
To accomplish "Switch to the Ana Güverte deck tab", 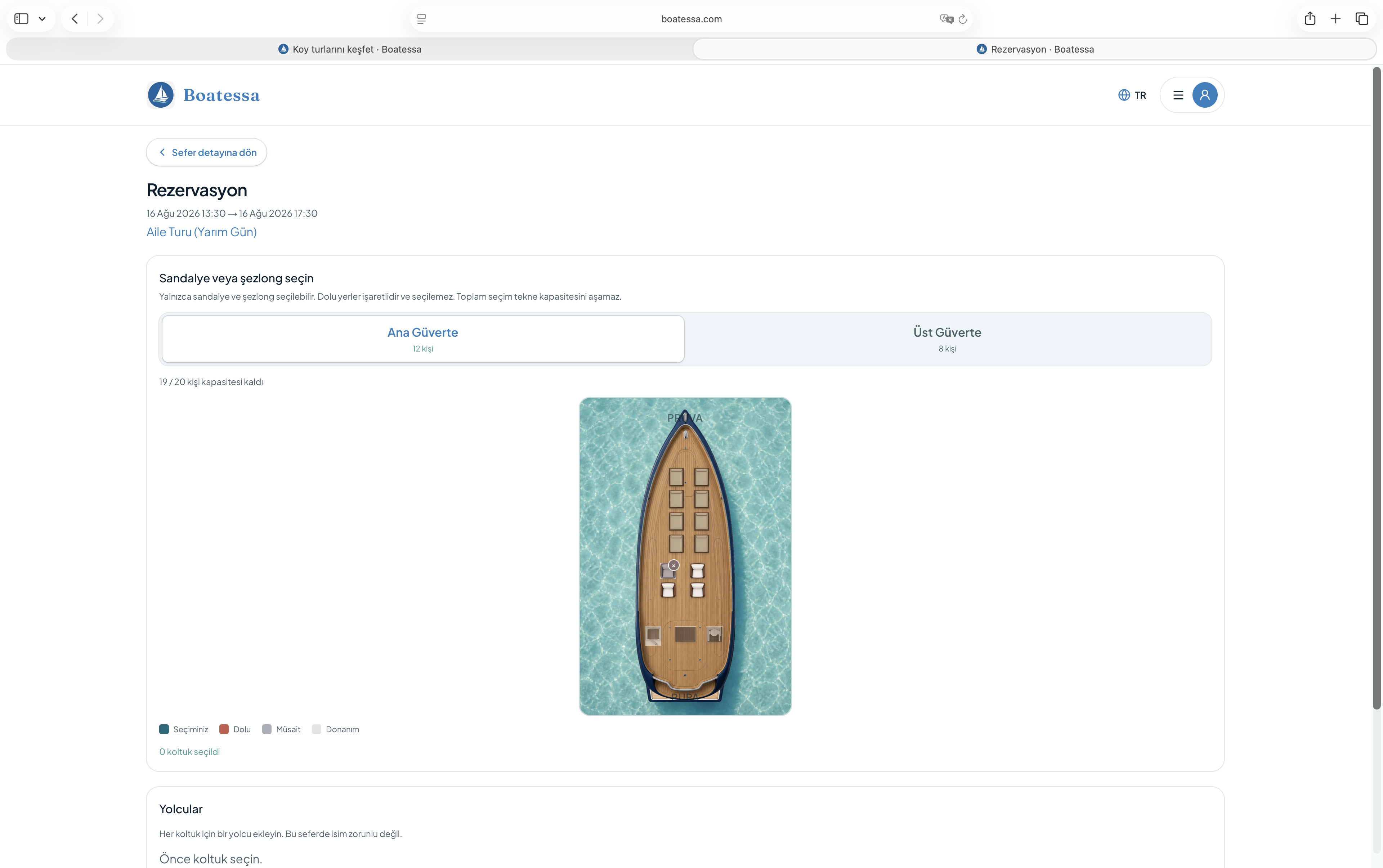I will pos(422,339).
